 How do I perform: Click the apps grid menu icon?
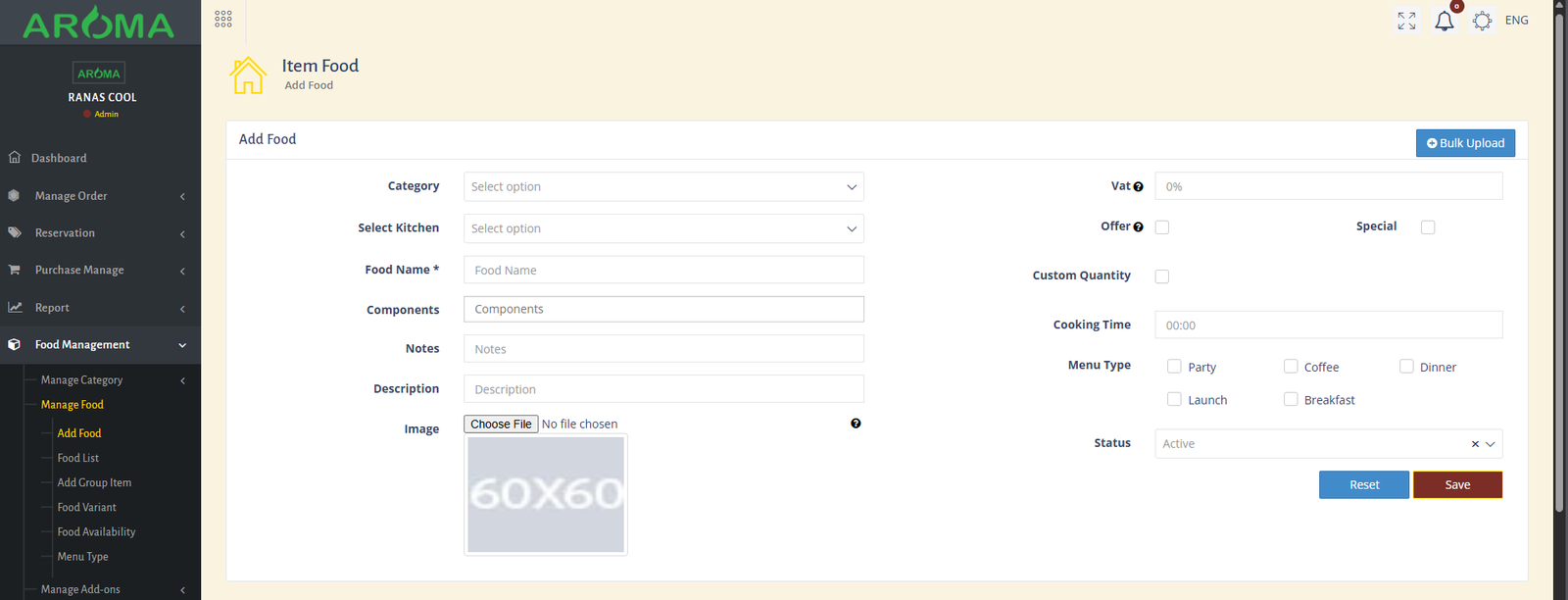pyautogui.click(x=223, y=19)
